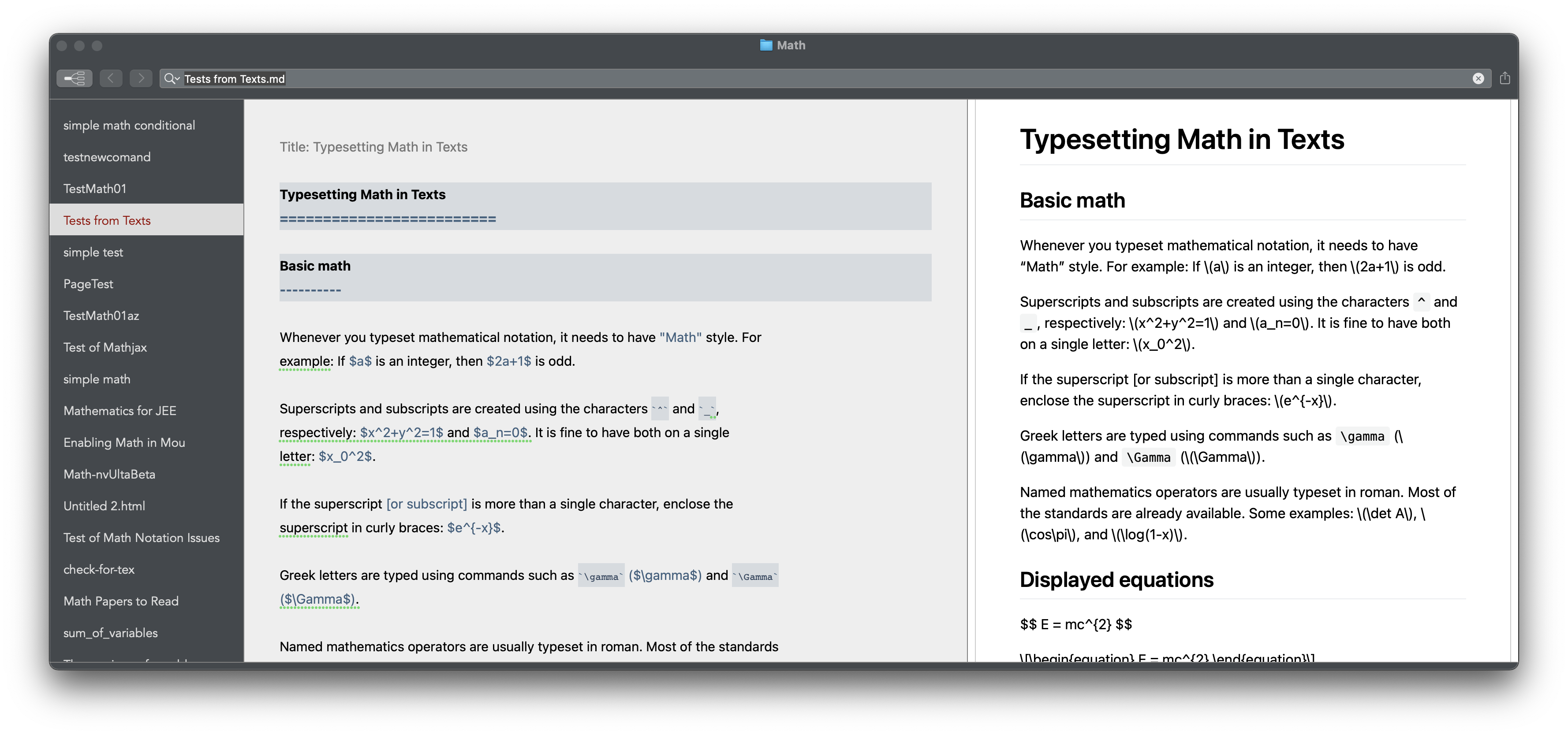Select the 'testnewcomand' note
The image size is (1568, 735).
(107, 157)
